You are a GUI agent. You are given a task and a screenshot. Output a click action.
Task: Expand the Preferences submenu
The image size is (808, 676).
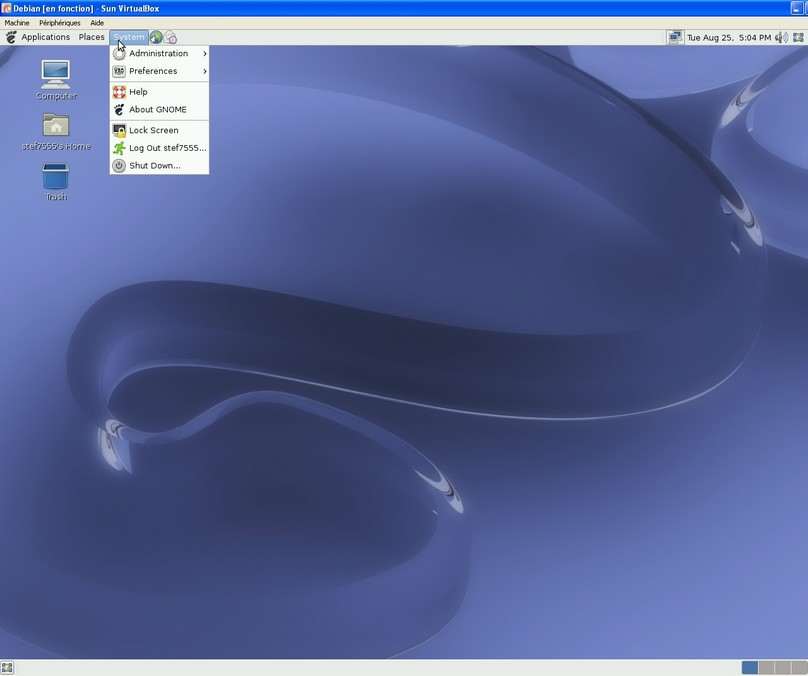[x=159, y=71]
